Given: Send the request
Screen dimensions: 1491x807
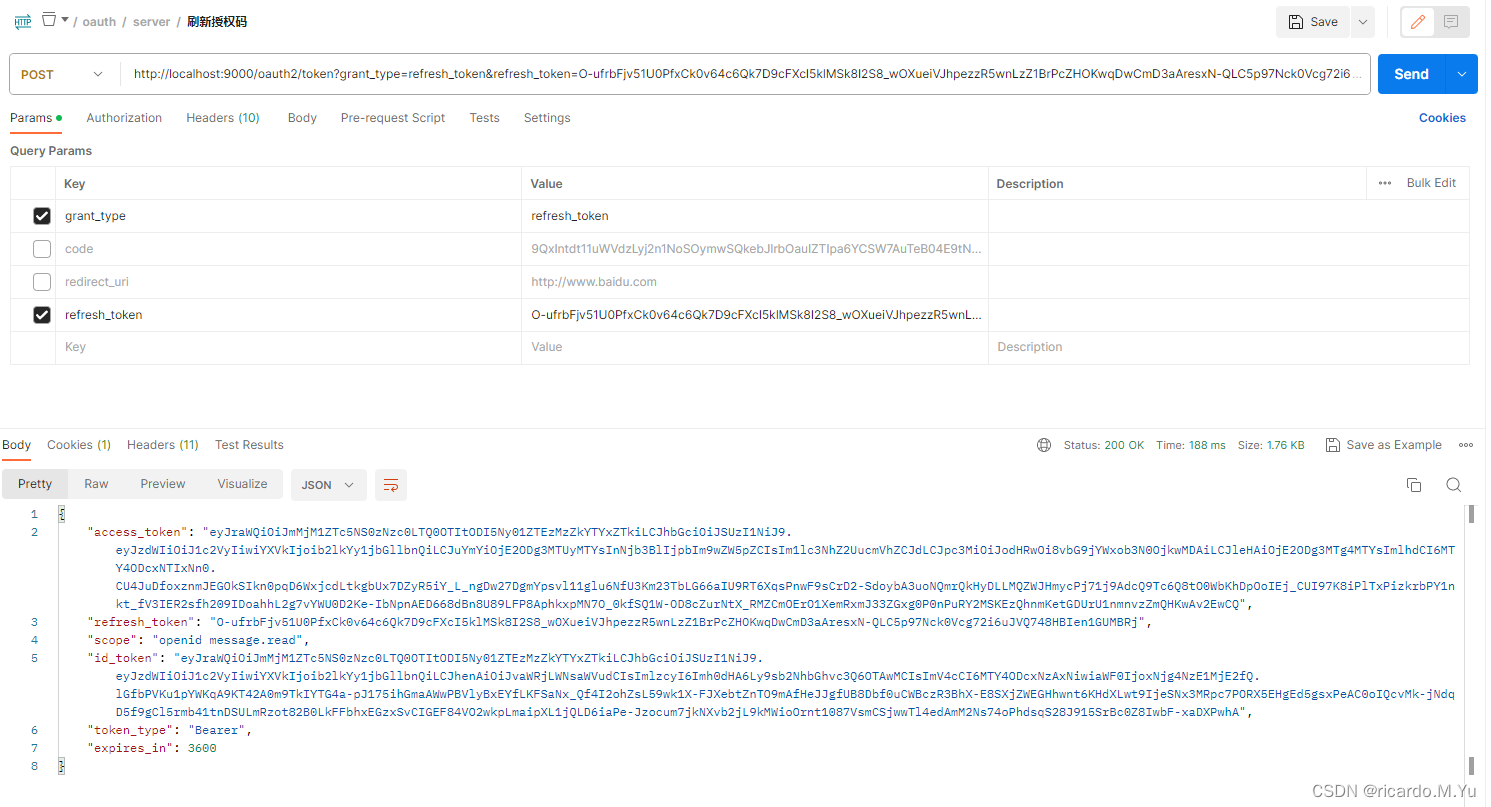Looking at the screenshot, I should click(1411, 74).
